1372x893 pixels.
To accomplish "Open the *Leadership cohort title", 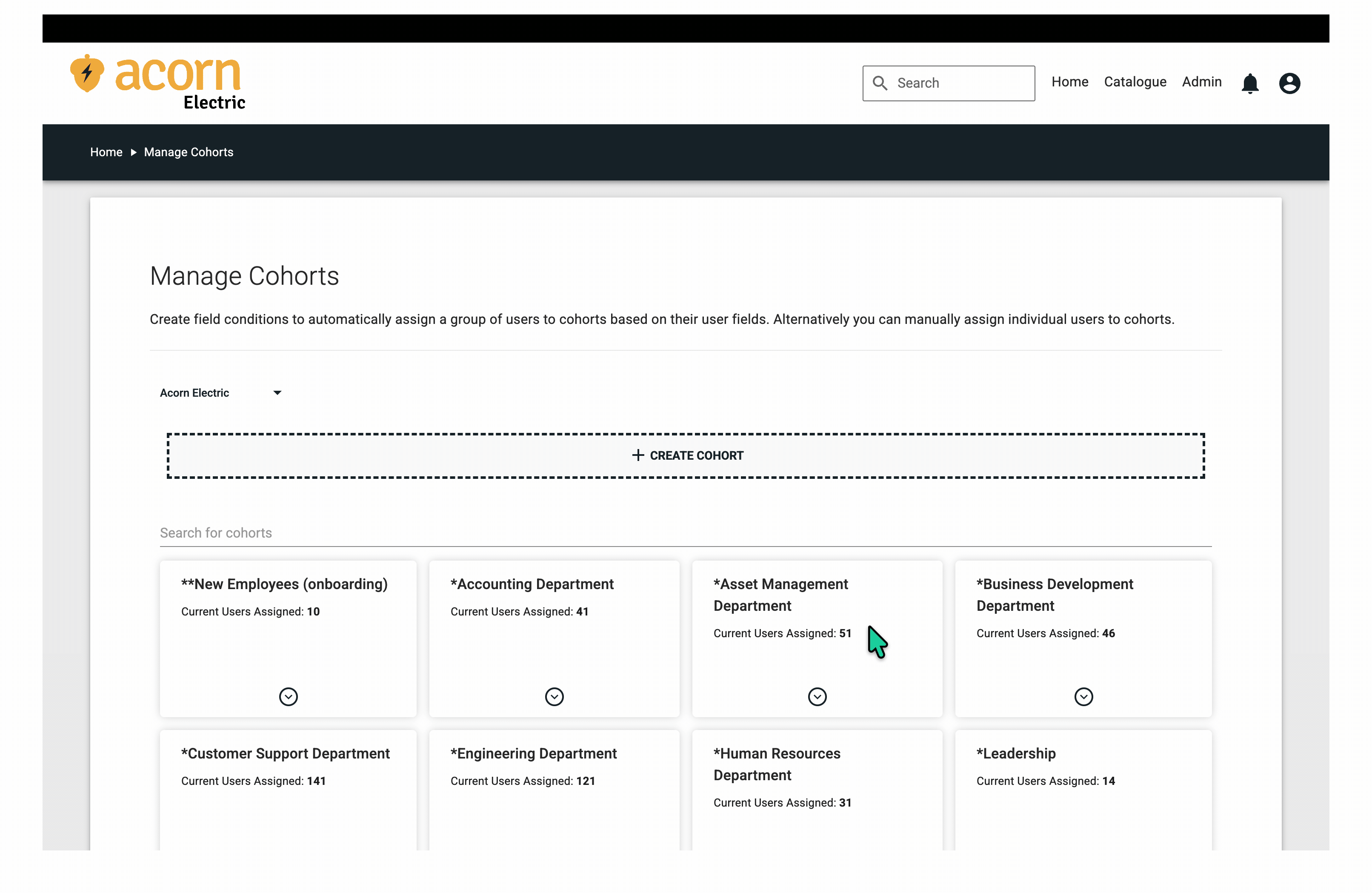I will 1016,753.
